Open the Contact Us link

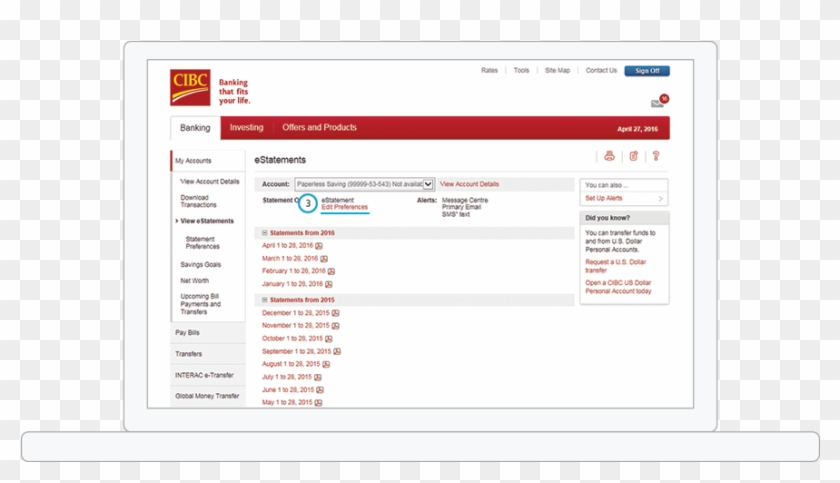point(601,70)
